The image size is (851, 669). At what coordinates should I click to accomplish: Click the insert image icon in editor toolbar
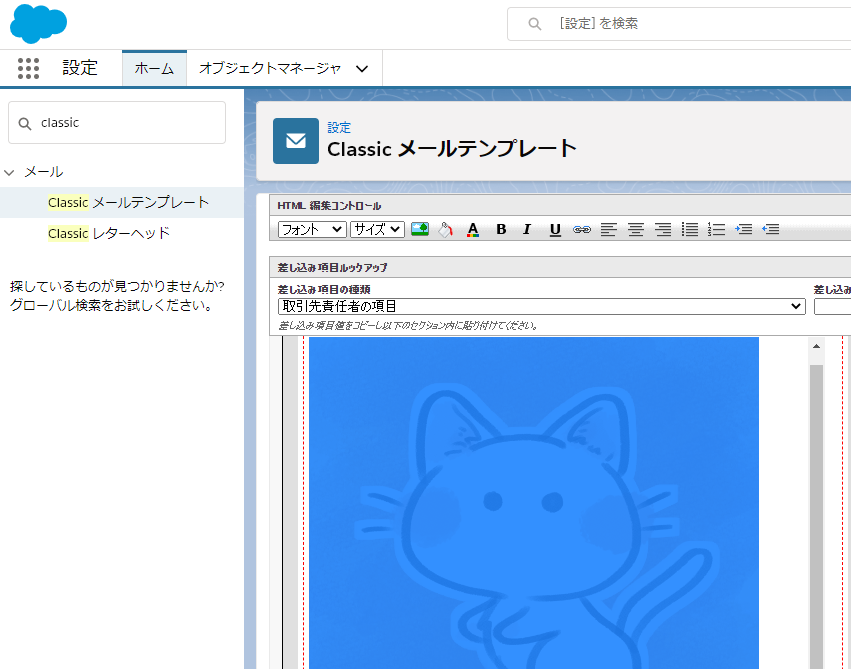pos(420,229)
